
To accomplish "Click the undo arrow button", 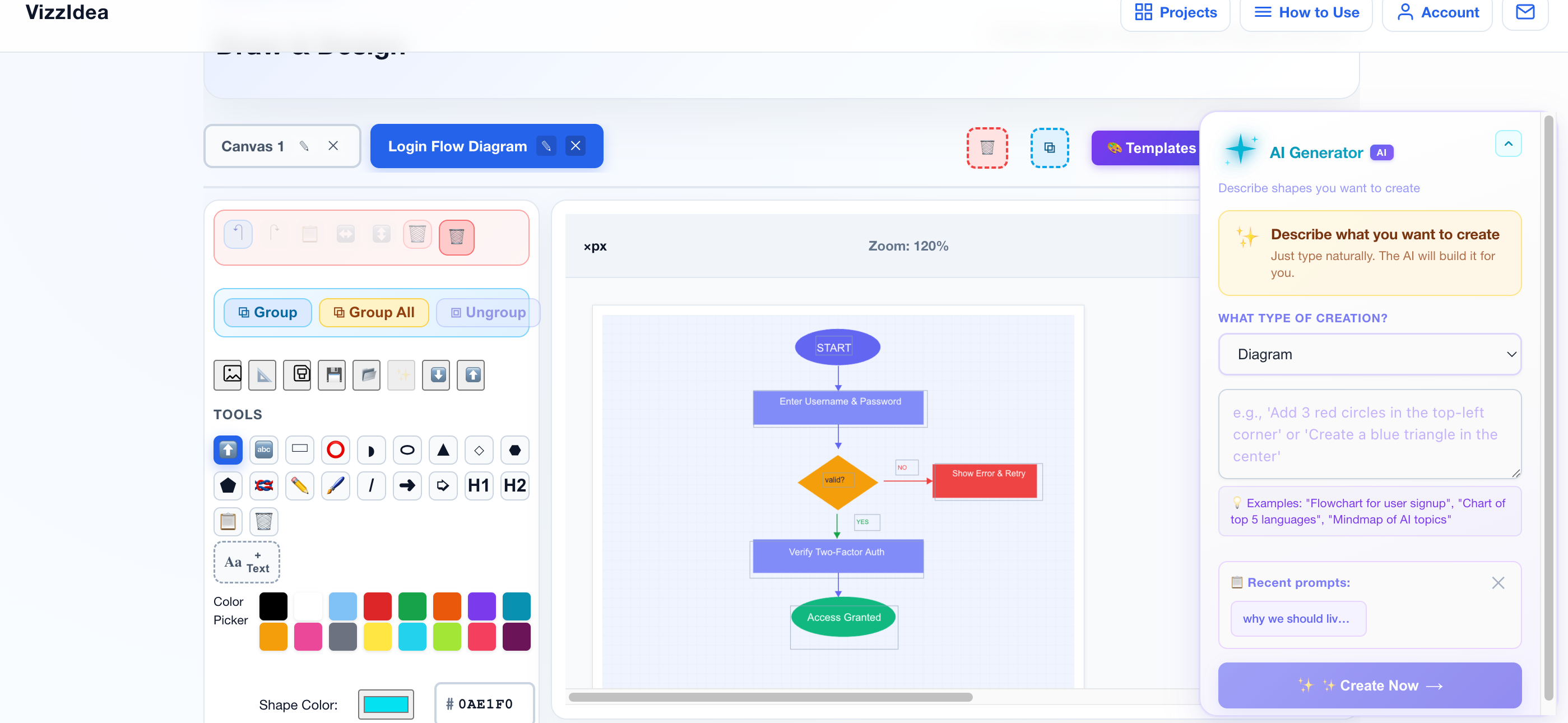I will pos(239,234).
